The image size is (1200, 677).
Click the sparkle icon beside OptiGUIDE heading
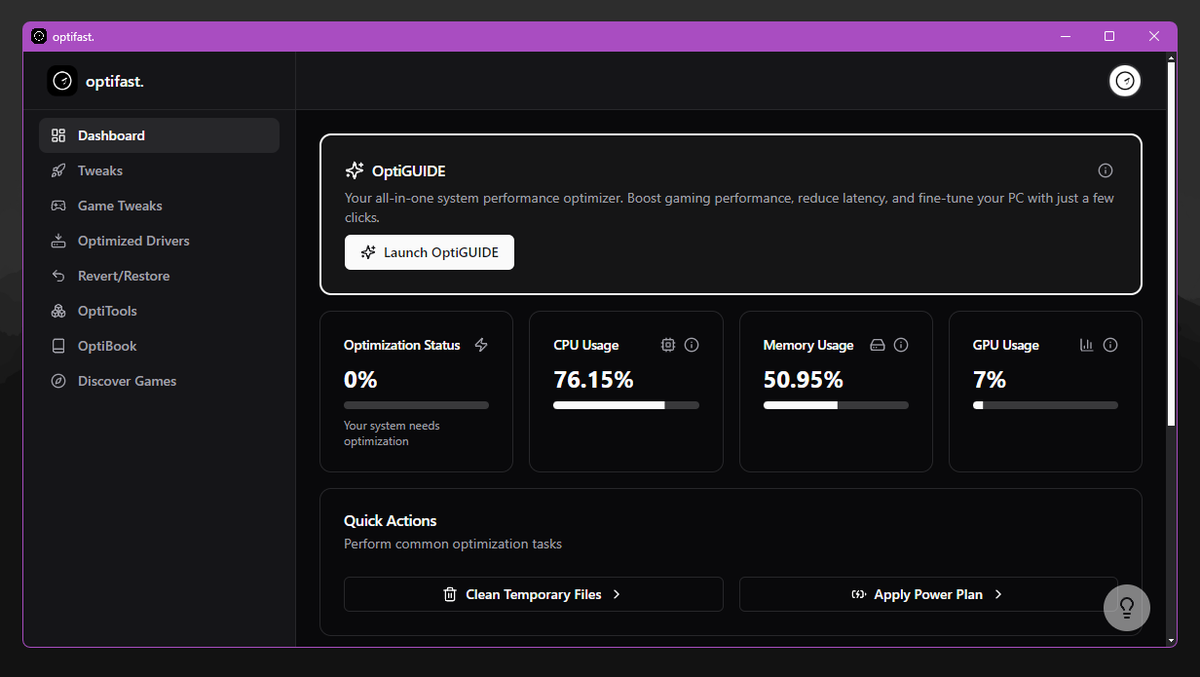(x=354, y=171)
